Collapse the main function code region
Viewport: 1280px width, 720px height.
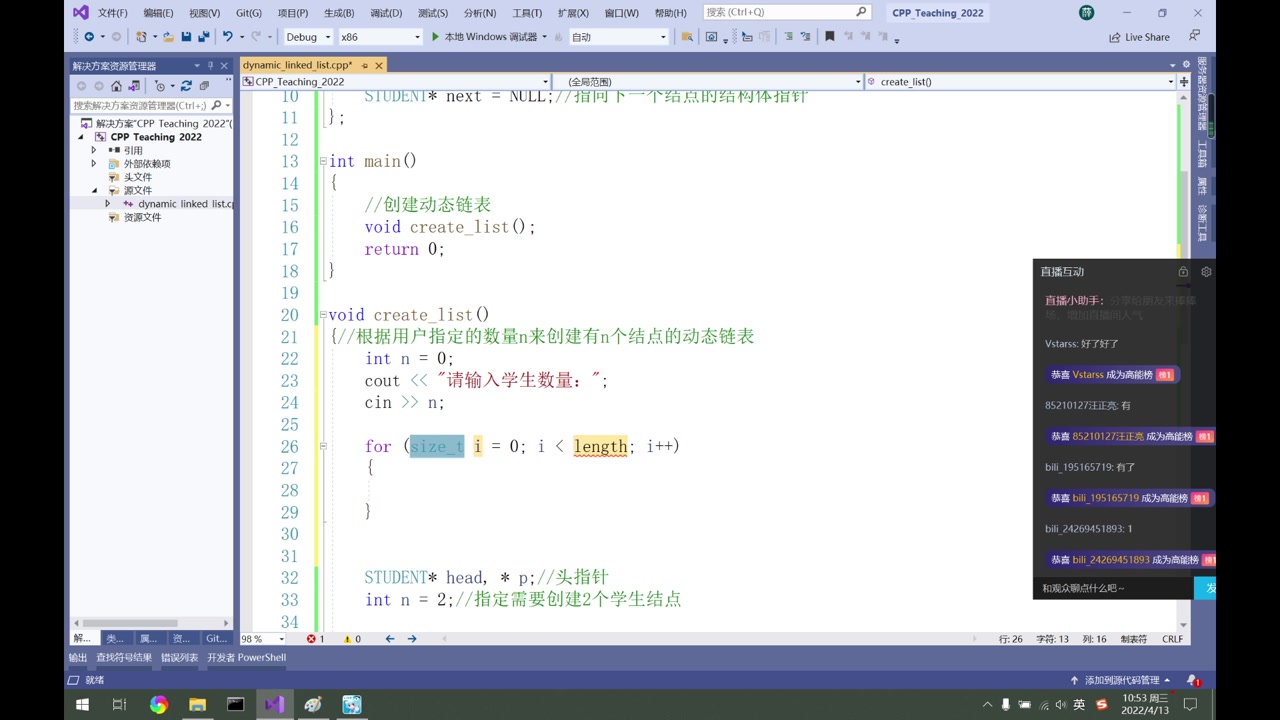[x=322, y=161]
